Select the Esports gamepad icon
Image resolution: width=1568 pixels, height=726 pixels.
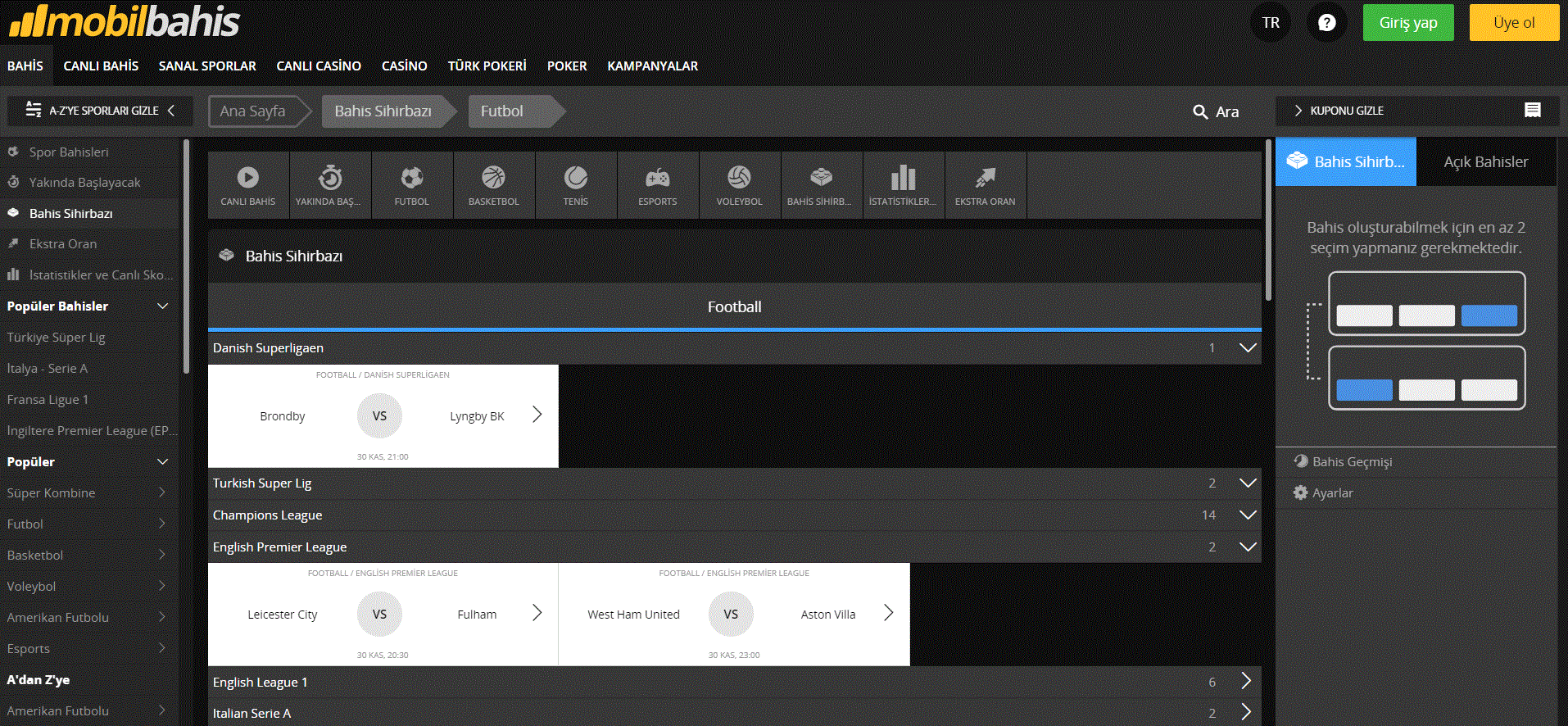tap(658, 185)
